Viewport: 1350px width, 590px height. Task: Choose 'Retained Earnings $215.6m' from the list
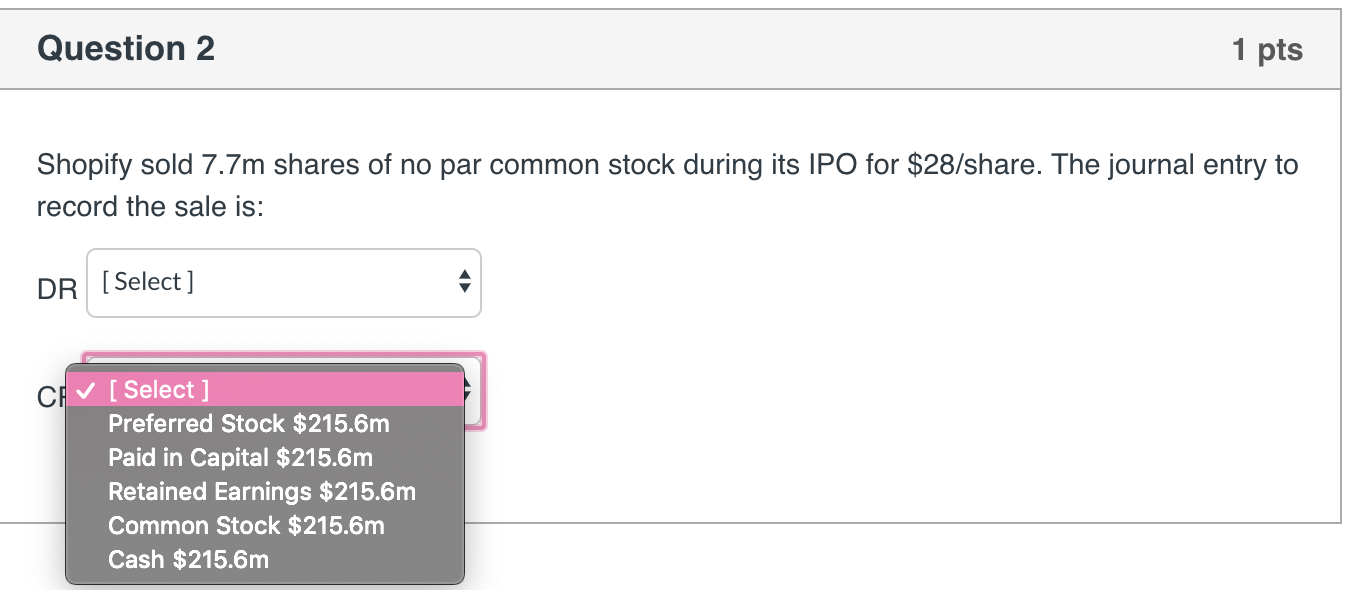click(262, 492)
